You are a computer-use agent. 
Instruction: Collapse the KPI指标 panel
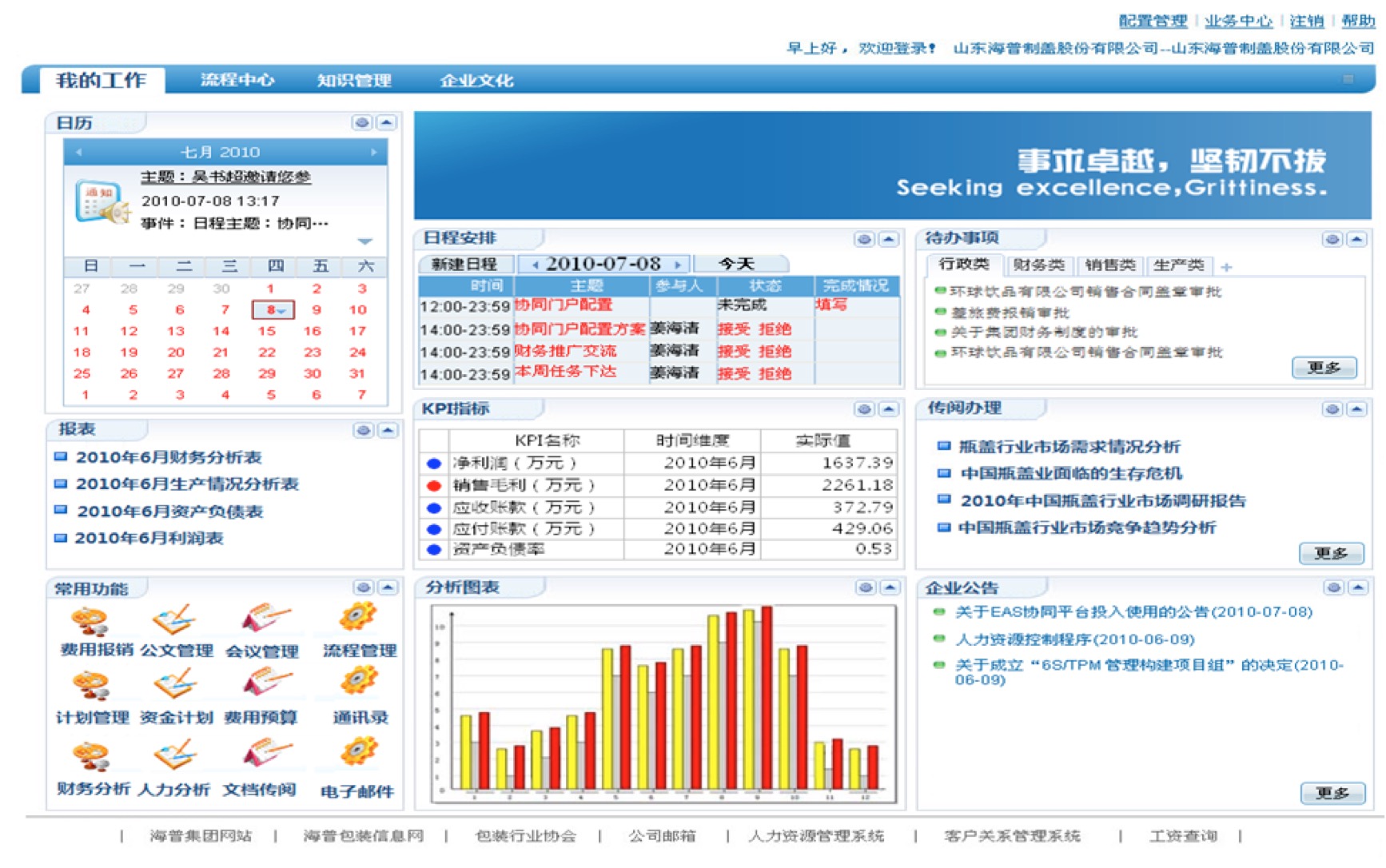pos(888,409)
